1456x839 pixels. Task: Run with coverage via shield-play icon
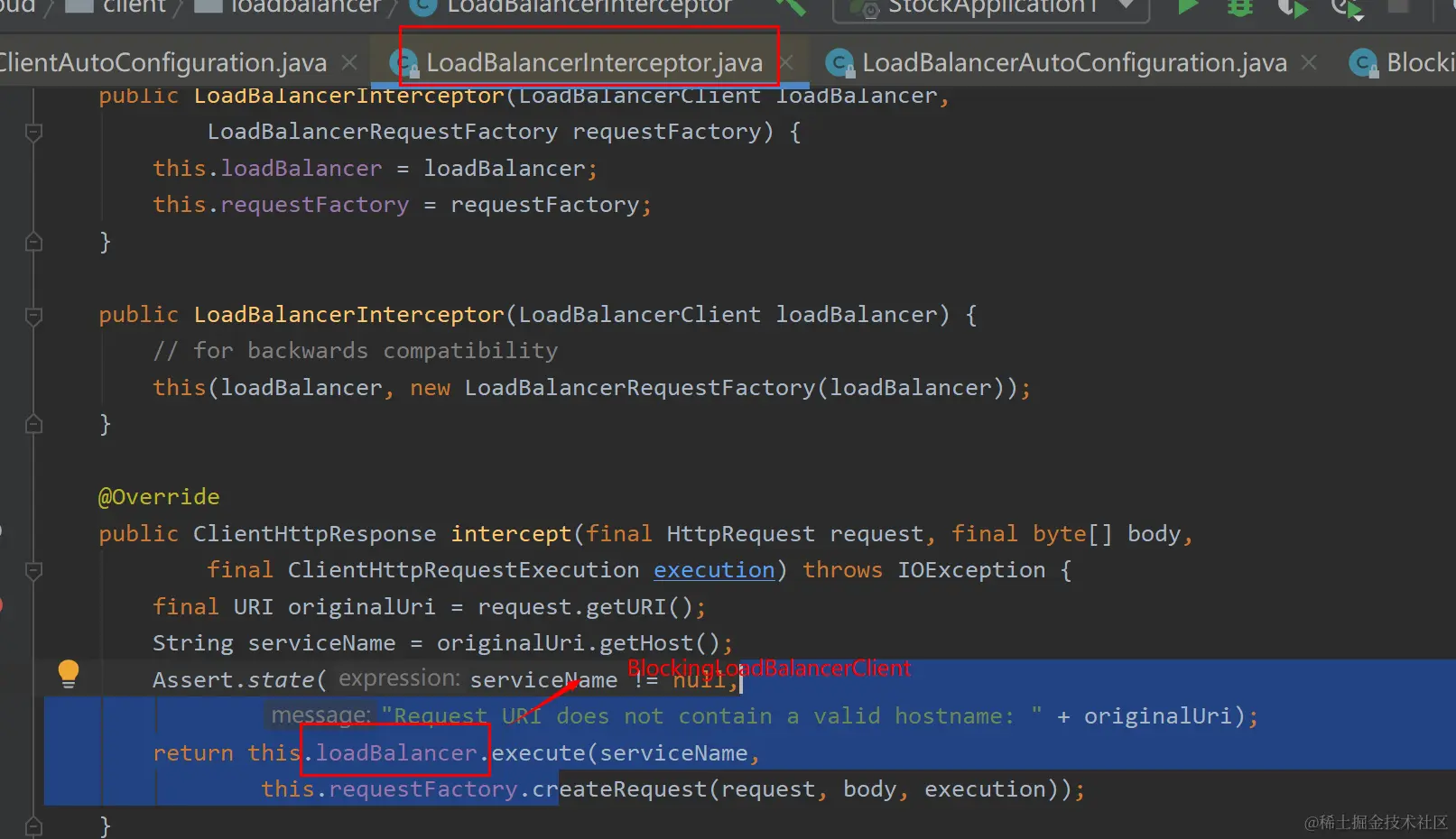[1293, 8]
